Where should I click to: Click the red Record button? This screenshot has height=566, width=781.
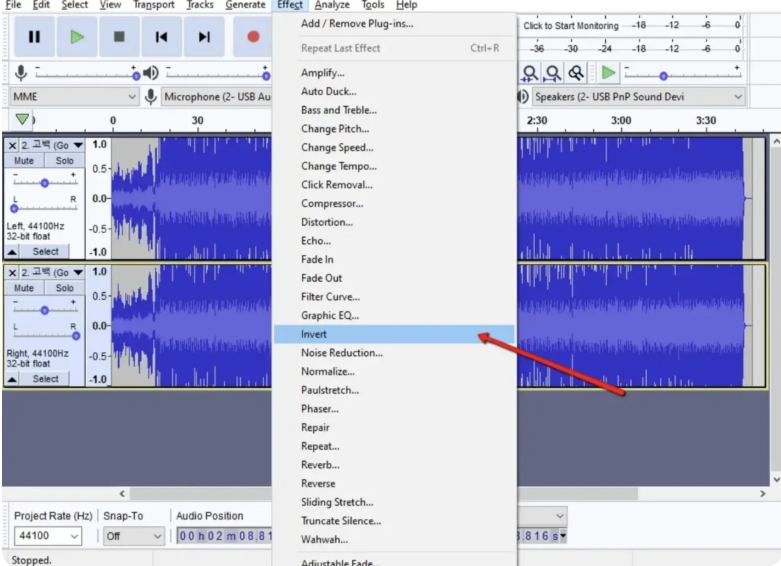(x=253, y=37)
